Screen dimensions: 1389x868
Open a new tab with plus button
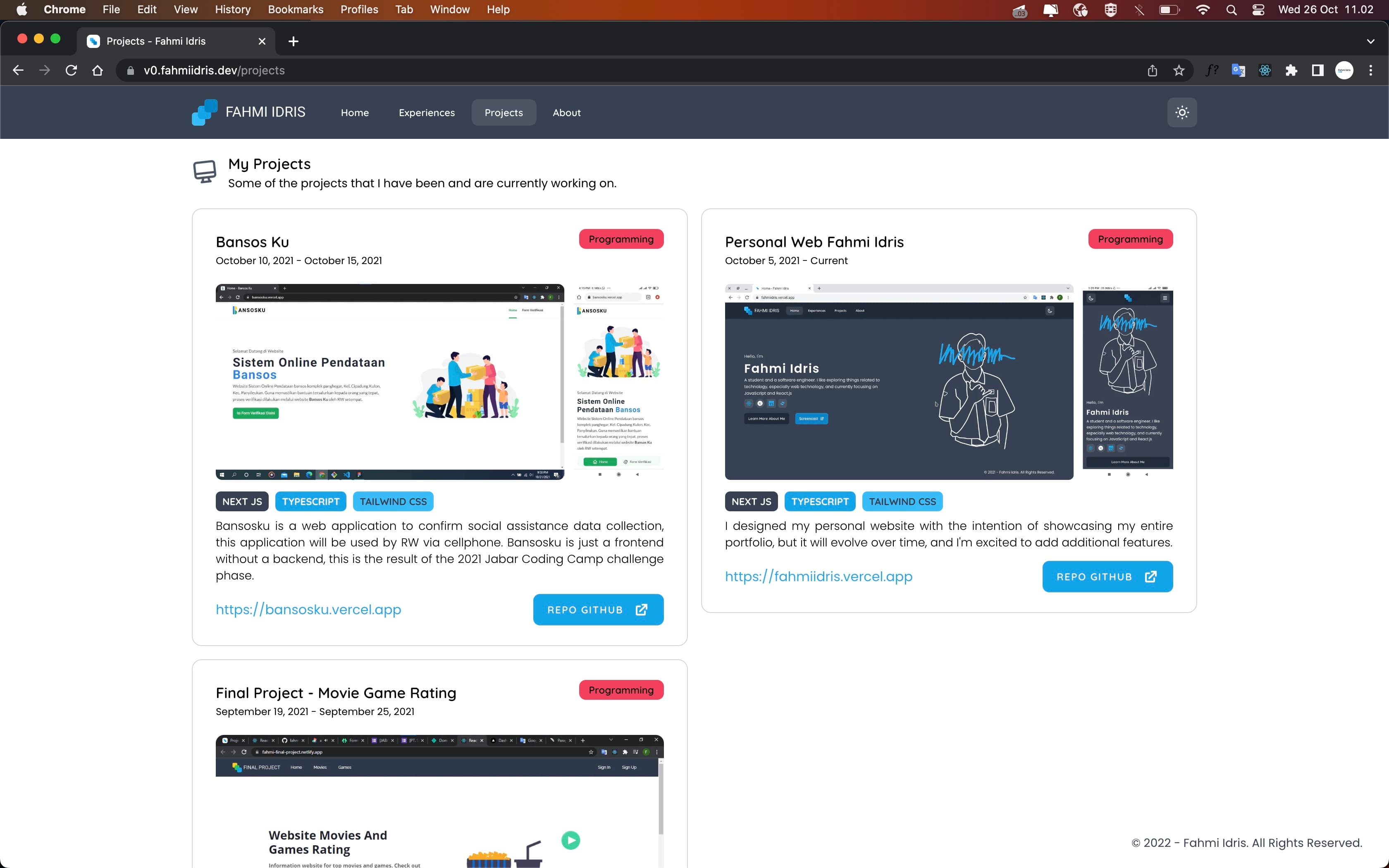(x=293, y=41)
